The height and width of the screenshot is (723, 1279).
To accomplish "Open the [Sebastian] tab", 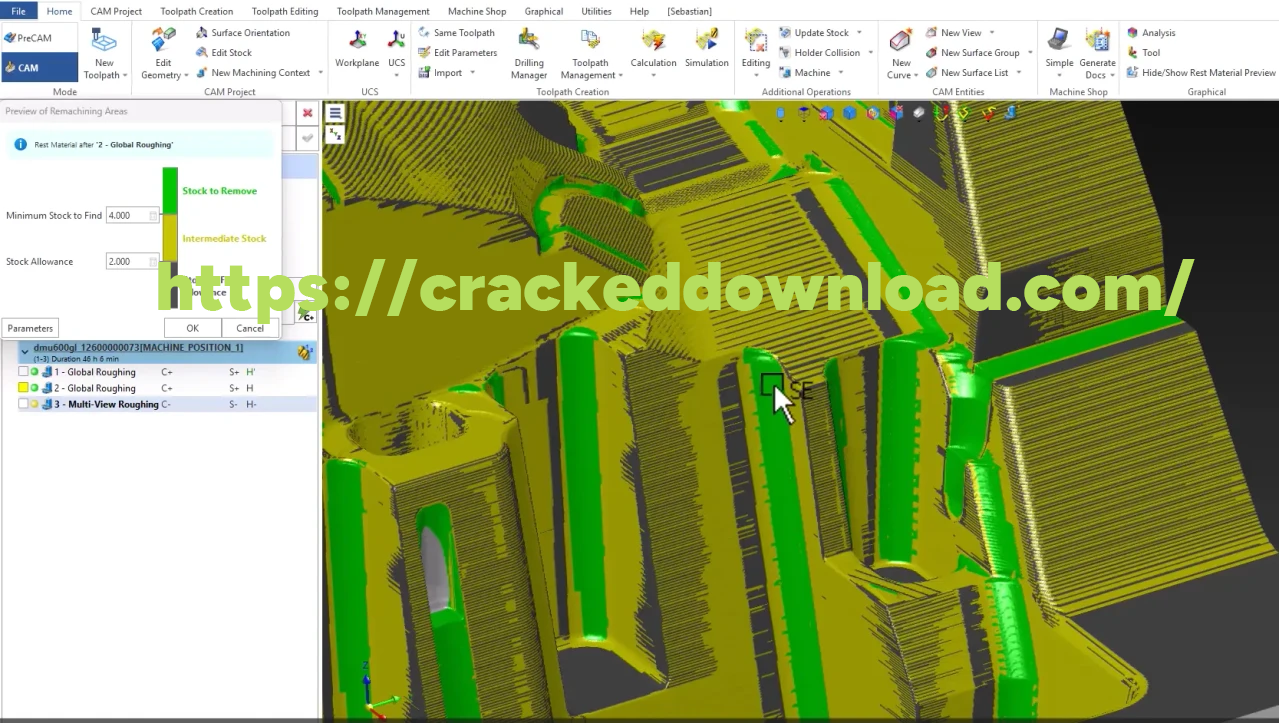I will [x=690, y=11].
